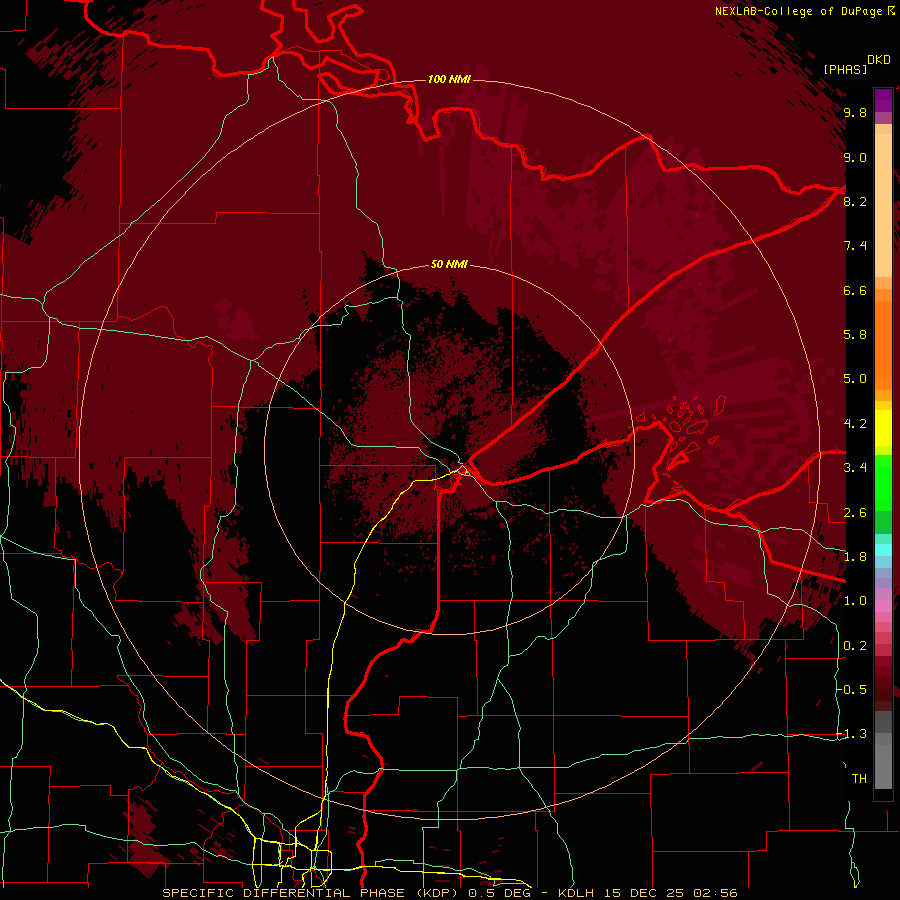This screenshot has height=900, width=900.
Task: Click the 2.6 legend value
Action: (855, 513)
